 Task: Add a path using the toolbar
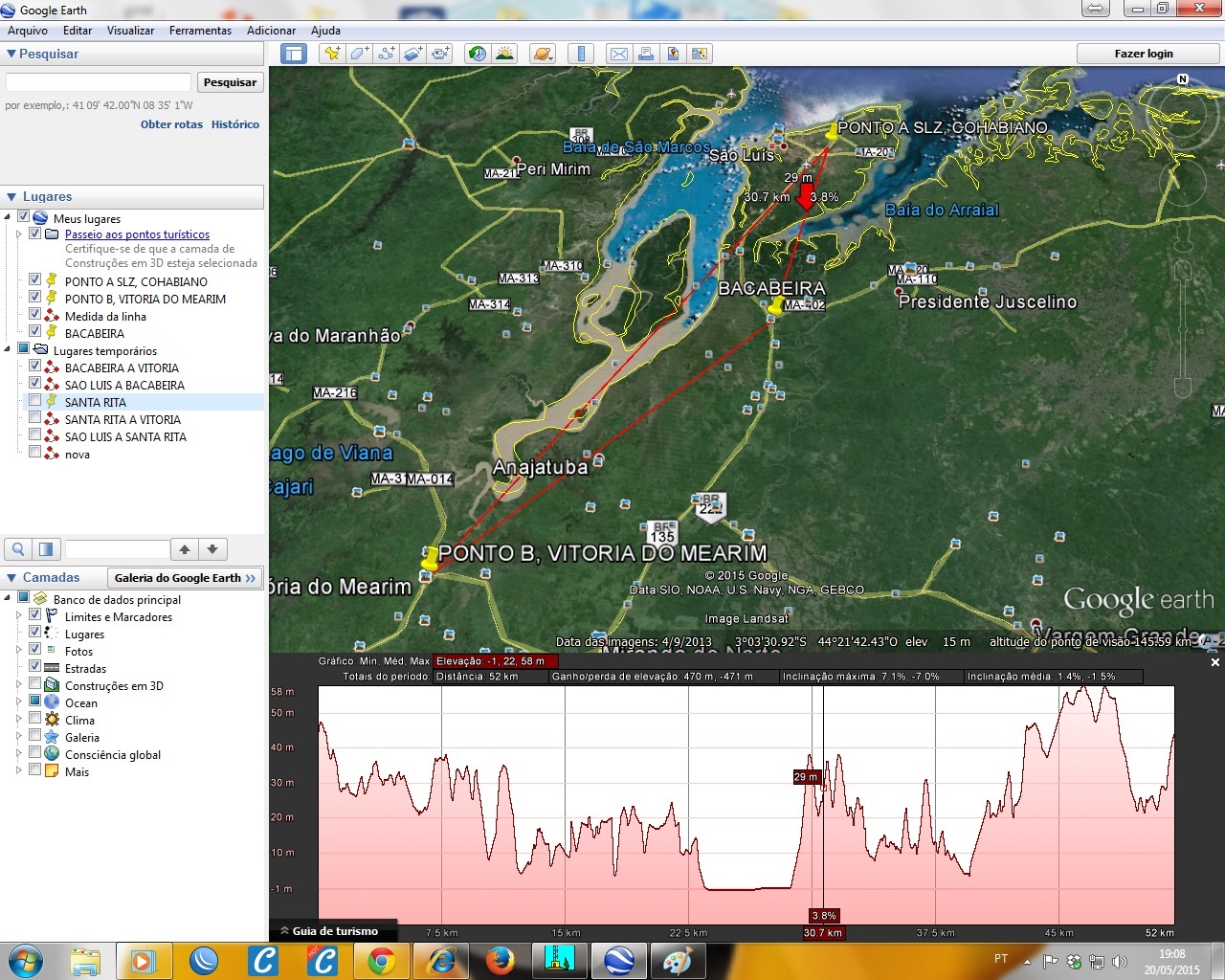click(386, 54)
